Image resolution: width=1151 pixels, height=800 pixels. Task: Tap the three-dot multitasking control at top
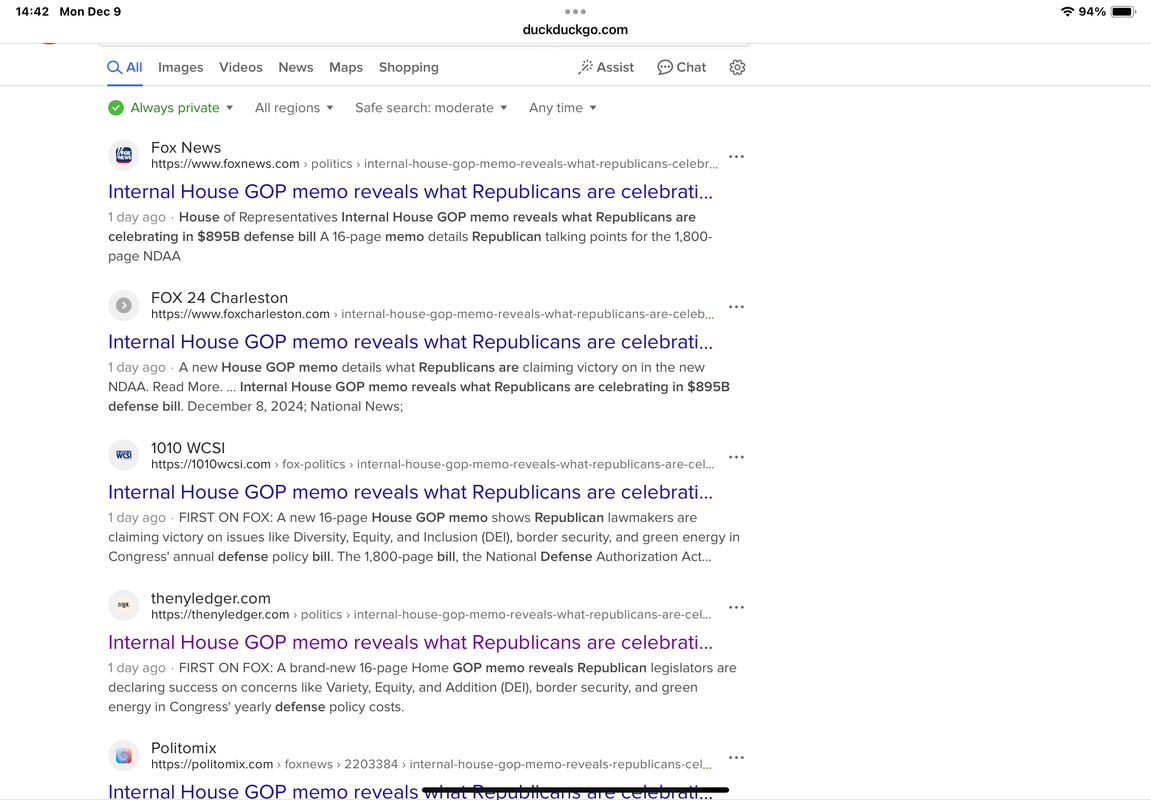(576, 12)
